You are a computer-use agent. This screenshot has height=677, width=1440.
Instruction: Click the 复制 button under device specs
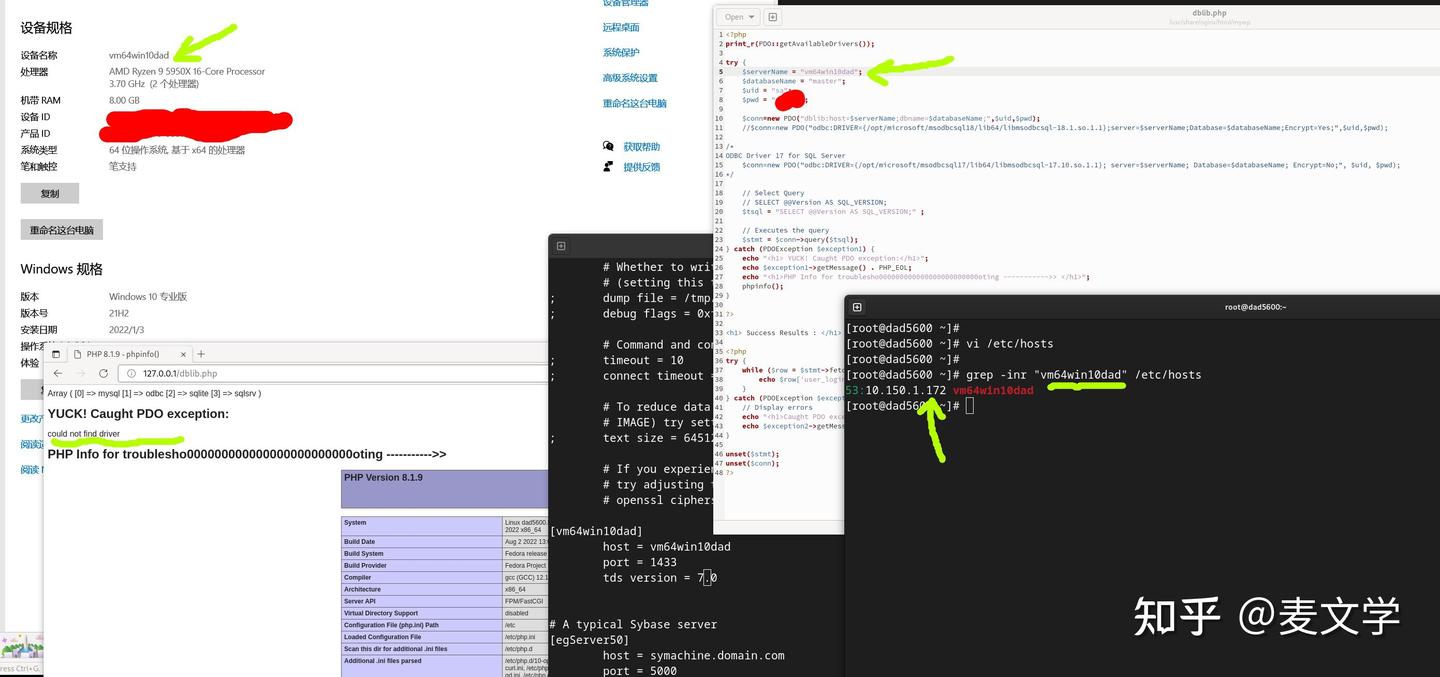tap(50, 194)
